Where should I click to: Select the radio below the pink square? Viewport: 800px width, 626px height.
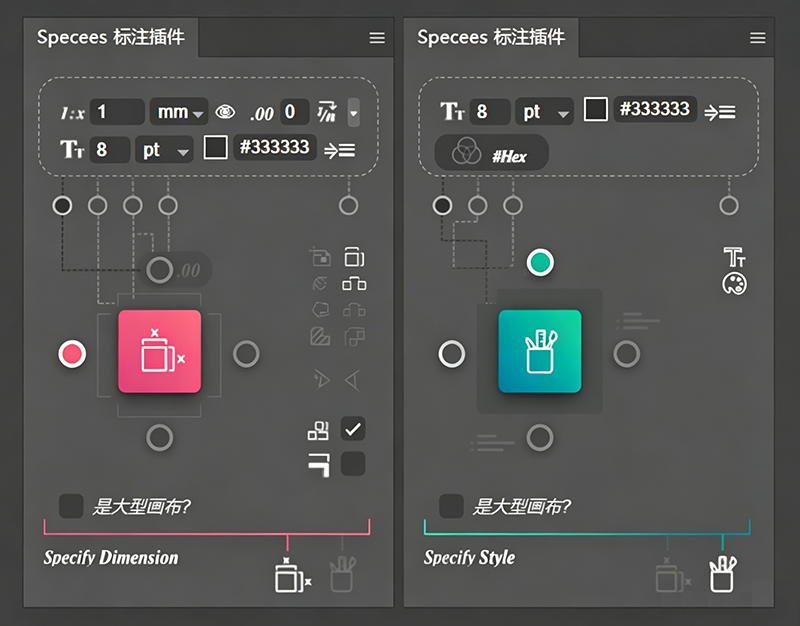coord(160,438)
